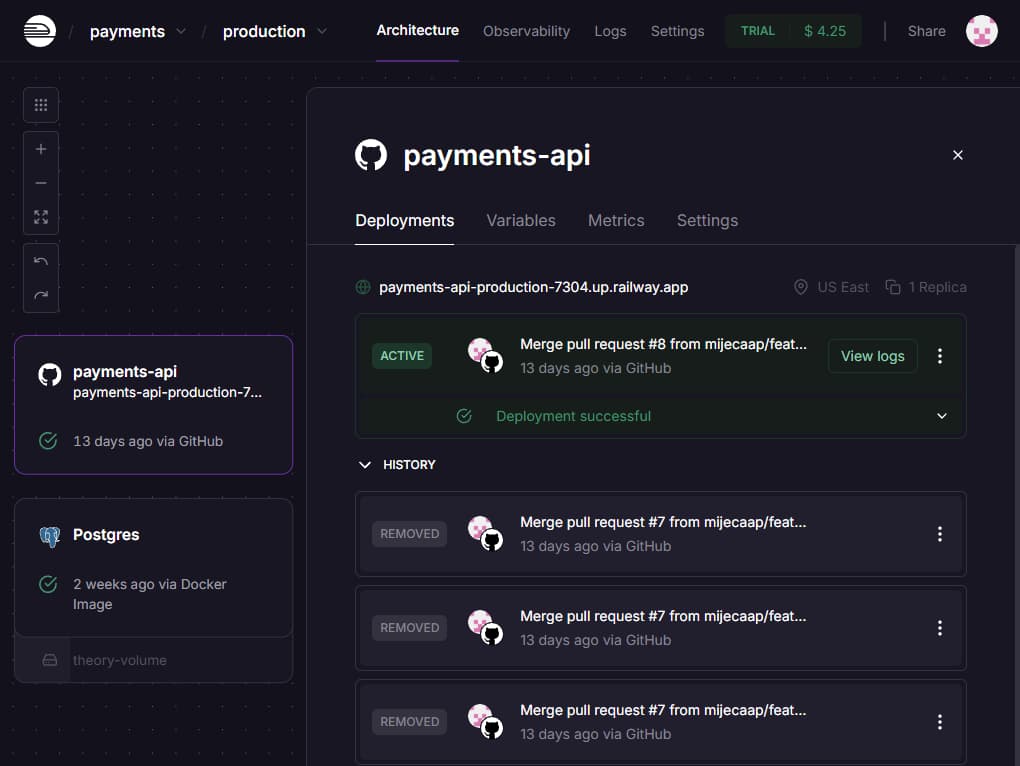Click the US East region label
The height and width of the screenshot is (766, 1020).
[x=842, y=287]
